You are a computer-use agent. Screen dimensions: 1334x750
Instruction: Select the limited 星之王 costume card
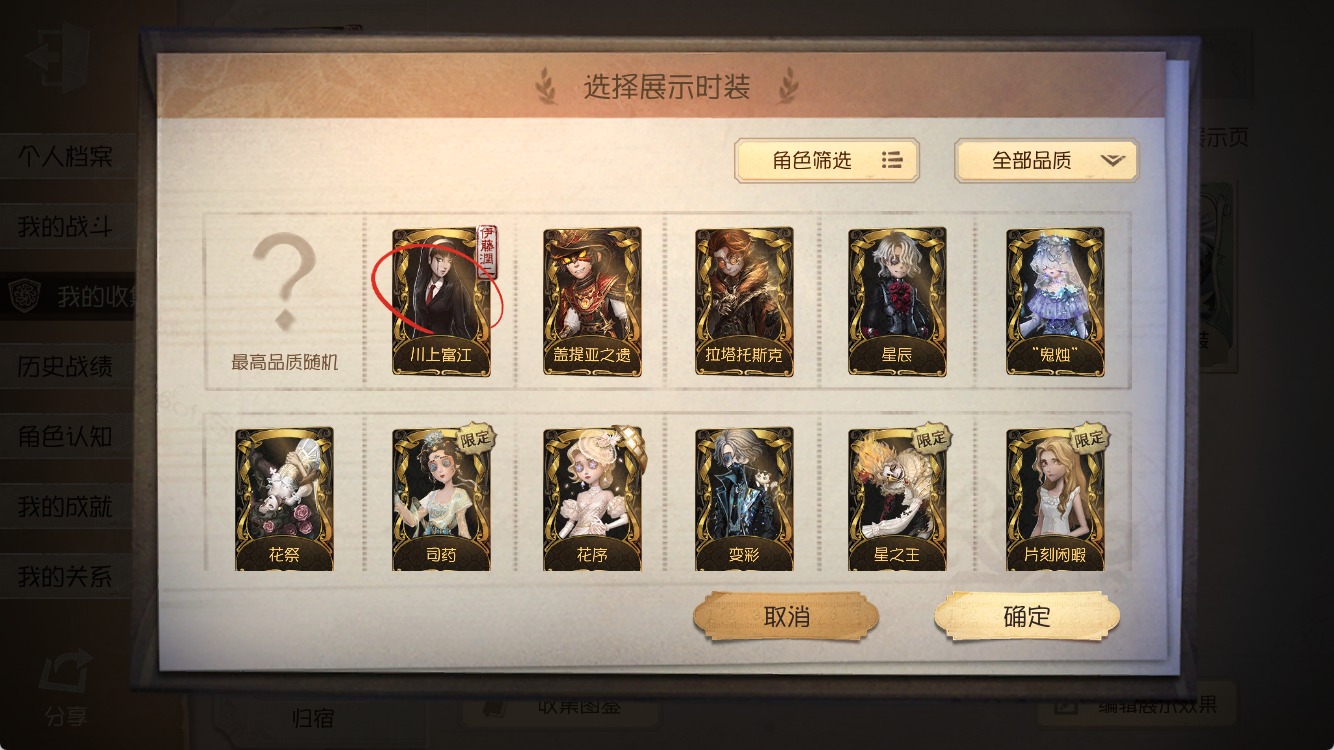coord(897,499)
